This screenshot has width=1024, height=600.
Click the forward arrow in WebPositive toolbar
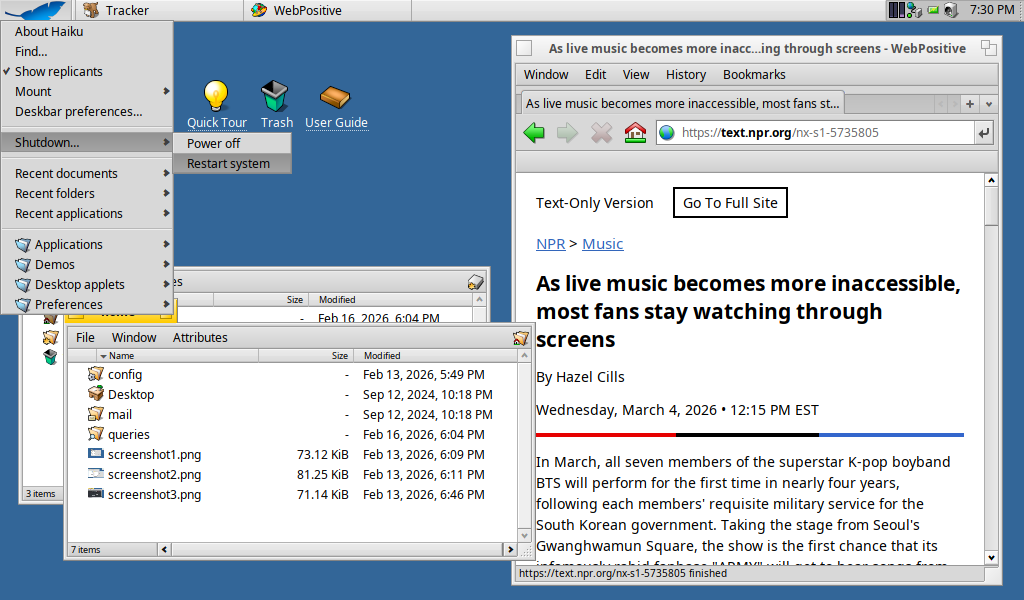[567, 133]
